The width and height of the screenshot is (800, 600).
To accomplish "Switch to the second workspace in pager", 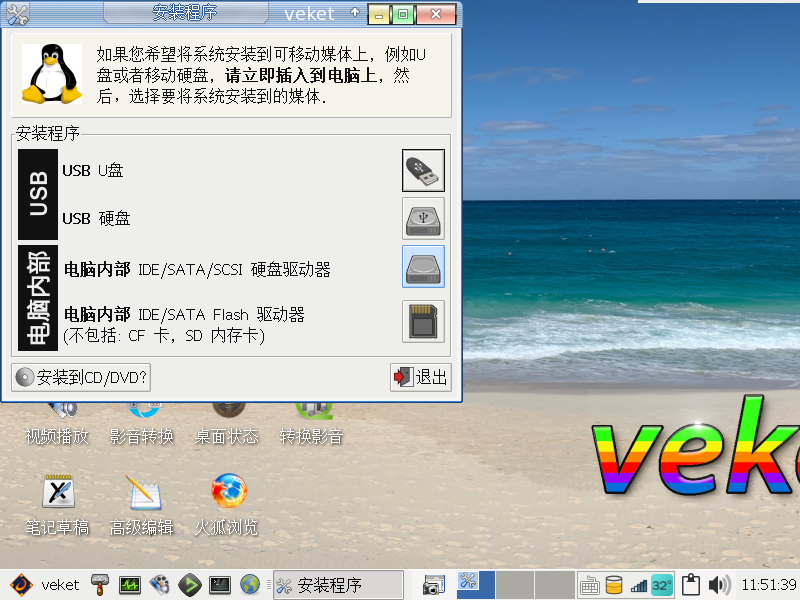I will [515, 585].
